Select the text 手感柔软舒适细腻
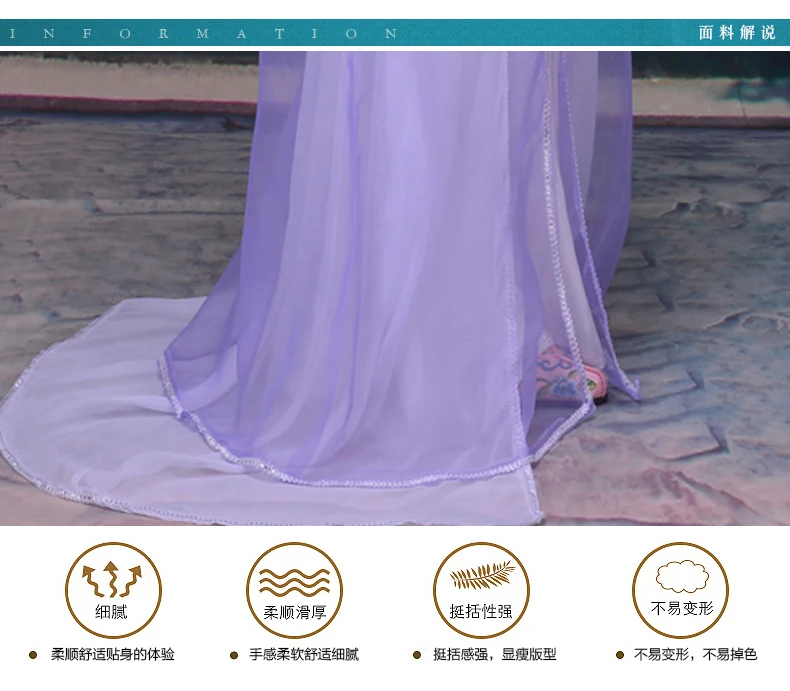Screen dimensions: 790x691 click(x=304, y=654)
